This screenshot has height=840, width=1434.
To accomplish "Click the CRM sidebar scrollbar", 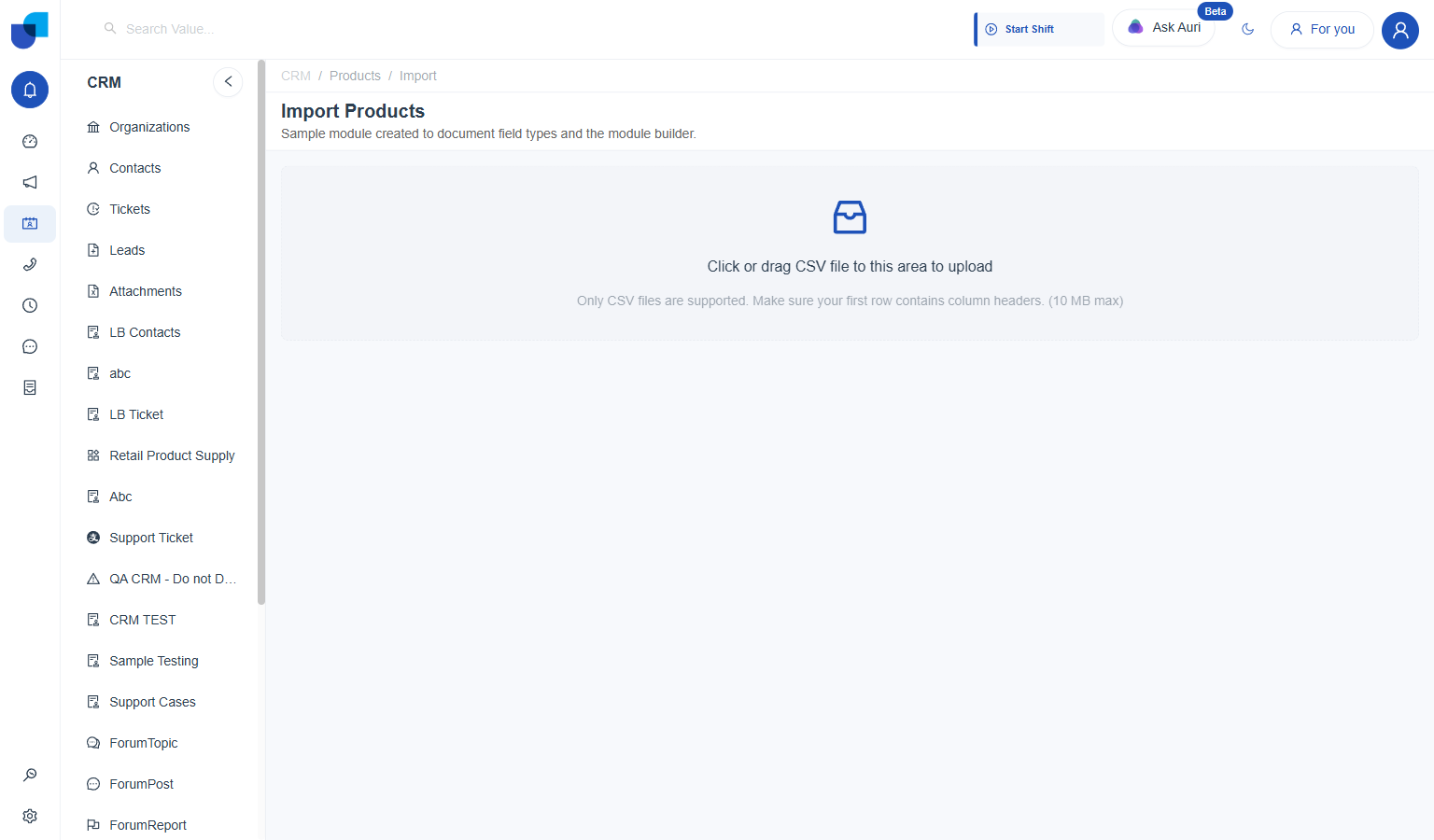I will pos(261,332).
